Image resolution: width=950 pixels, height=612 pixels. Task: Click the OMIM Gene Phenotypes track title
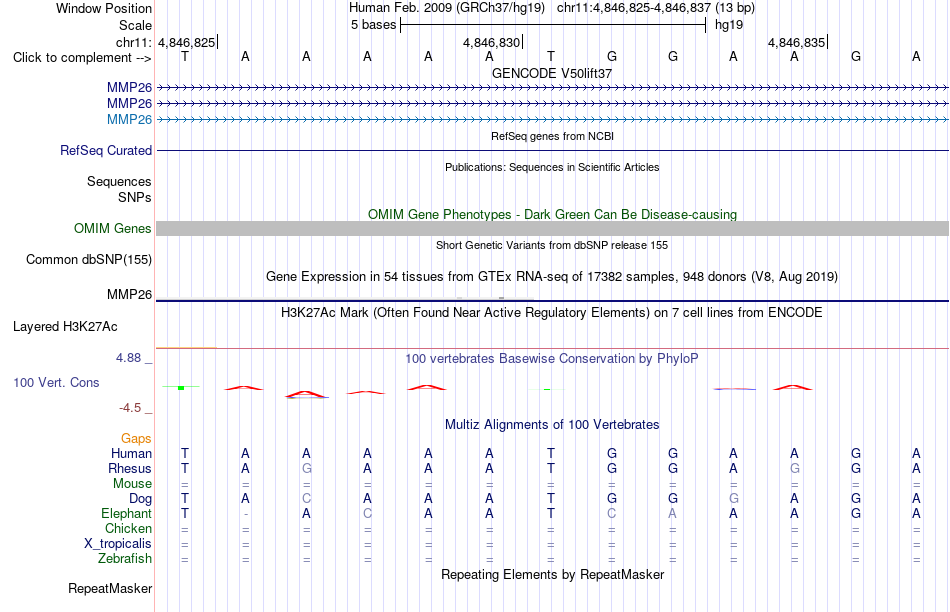(552, 215)
